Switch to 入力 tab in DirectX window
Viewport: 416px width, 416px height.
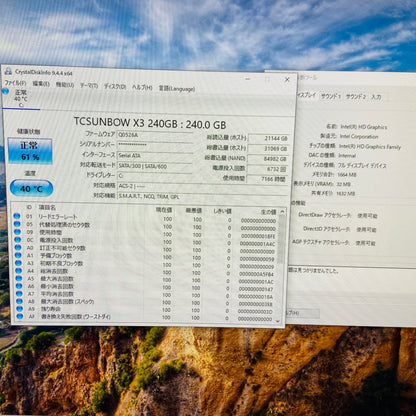[376, 97]
